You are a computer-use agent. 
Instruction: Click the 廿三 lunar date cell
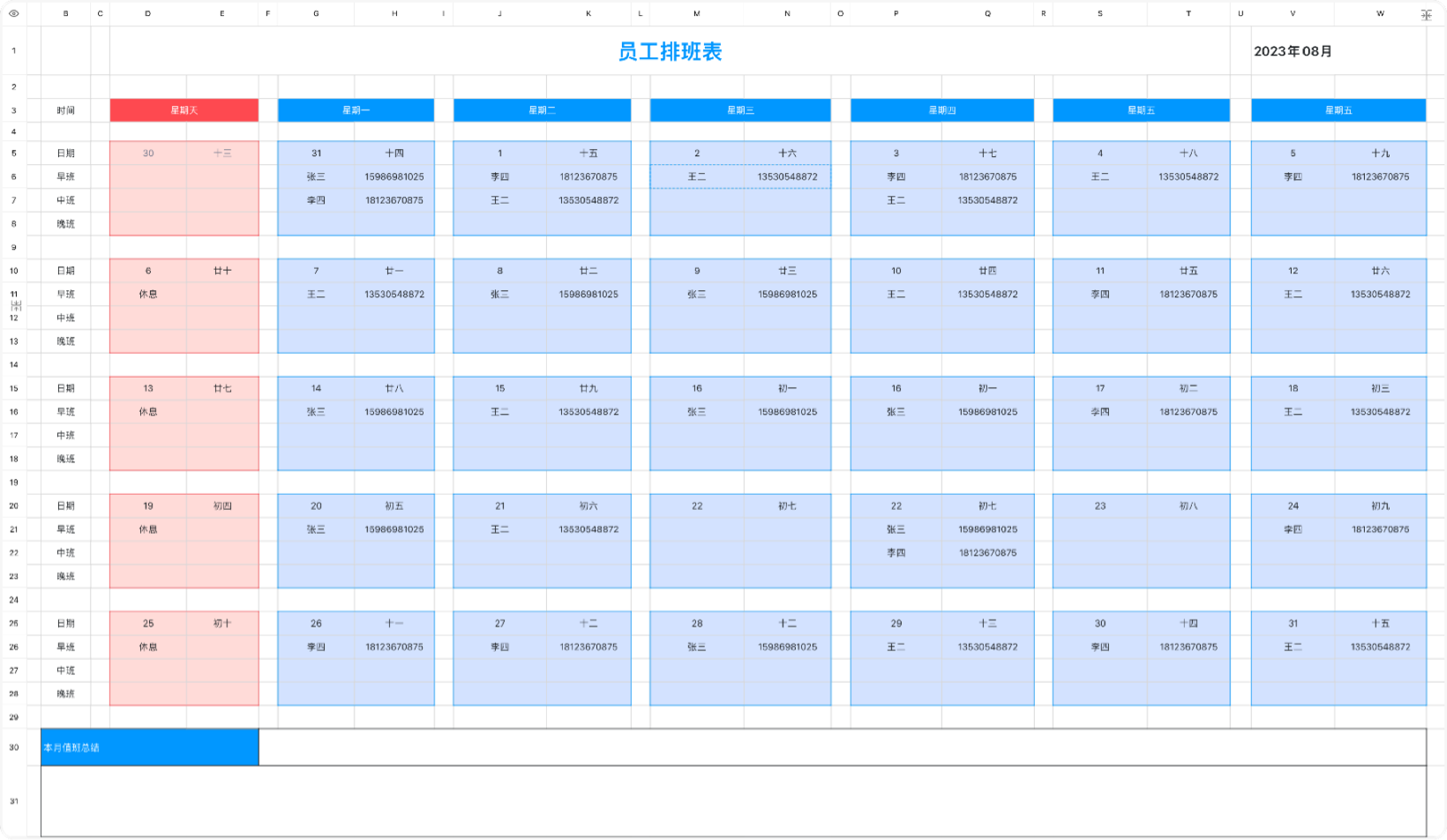tap(787, 271)
